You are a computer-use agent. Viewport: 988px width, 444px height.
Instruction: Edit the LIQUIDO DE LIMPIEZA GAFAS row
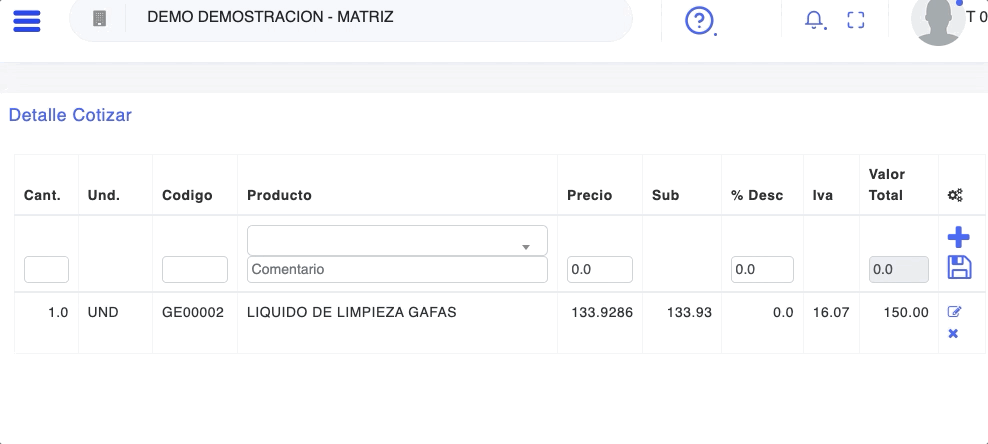point(954,312)
